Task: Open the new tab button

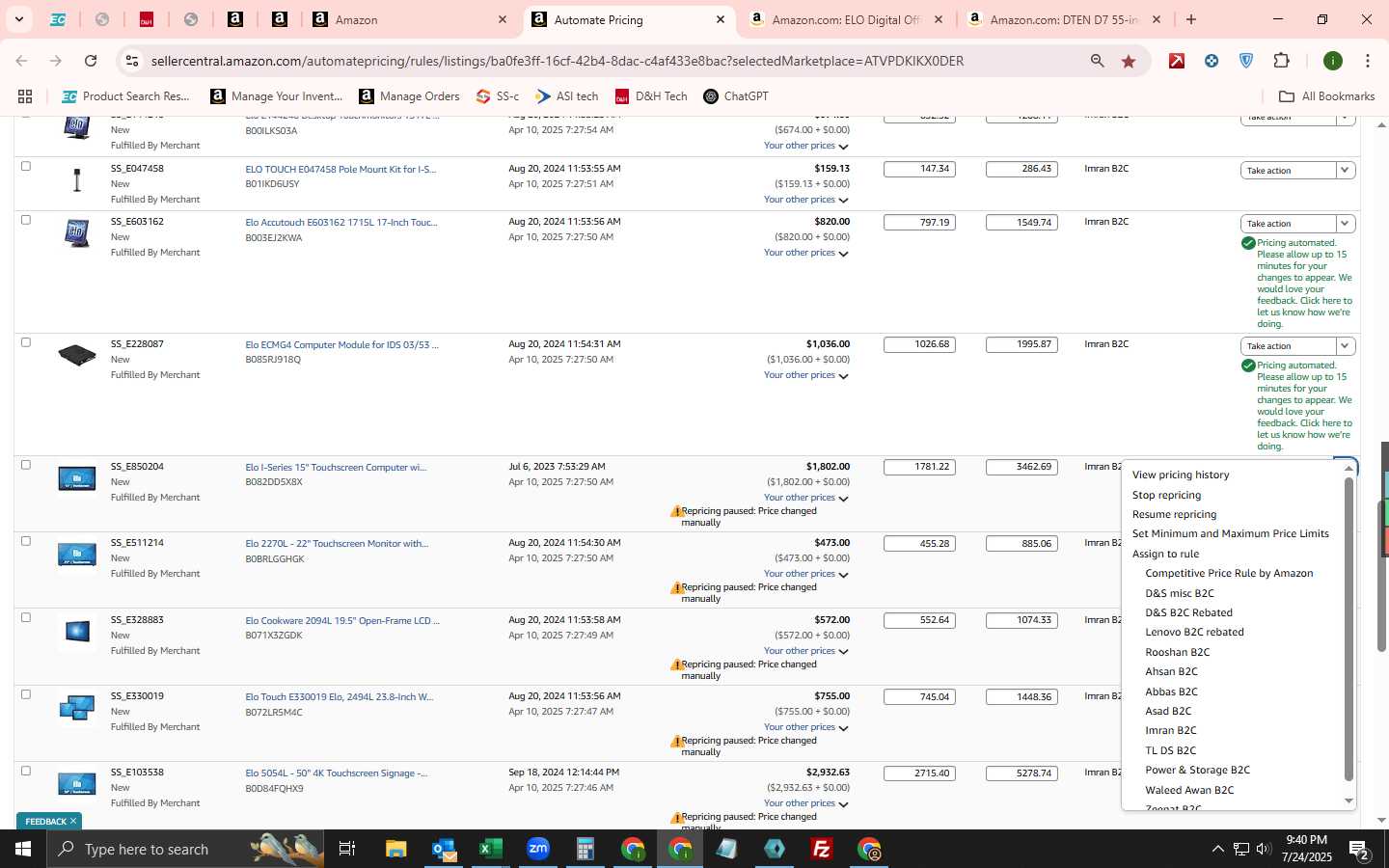Action: pos(1191,19)
